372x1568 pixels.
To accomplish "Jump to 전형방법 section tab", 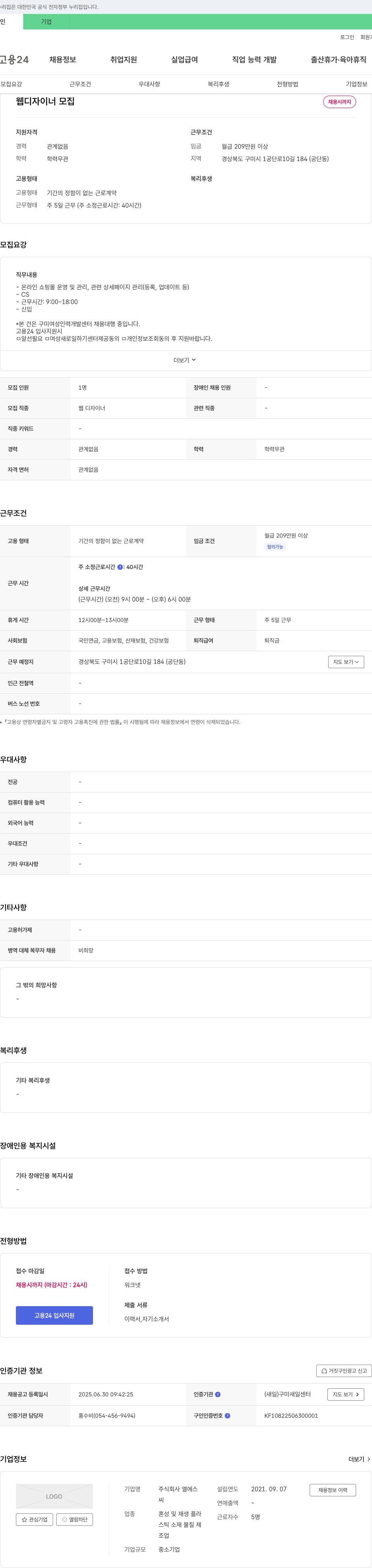I will tap(288, 84).
